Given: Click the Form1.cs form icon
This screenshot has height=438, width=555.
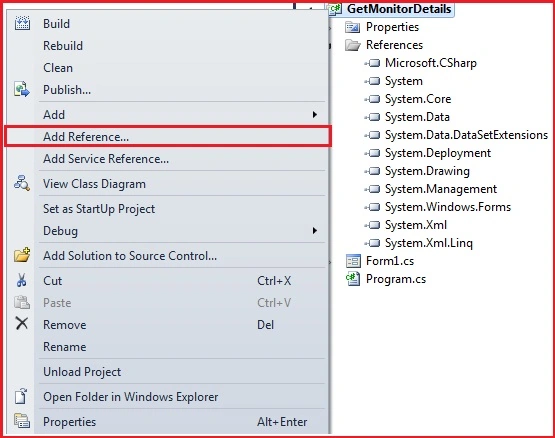Looking at the screenshot, I should 353,261.
